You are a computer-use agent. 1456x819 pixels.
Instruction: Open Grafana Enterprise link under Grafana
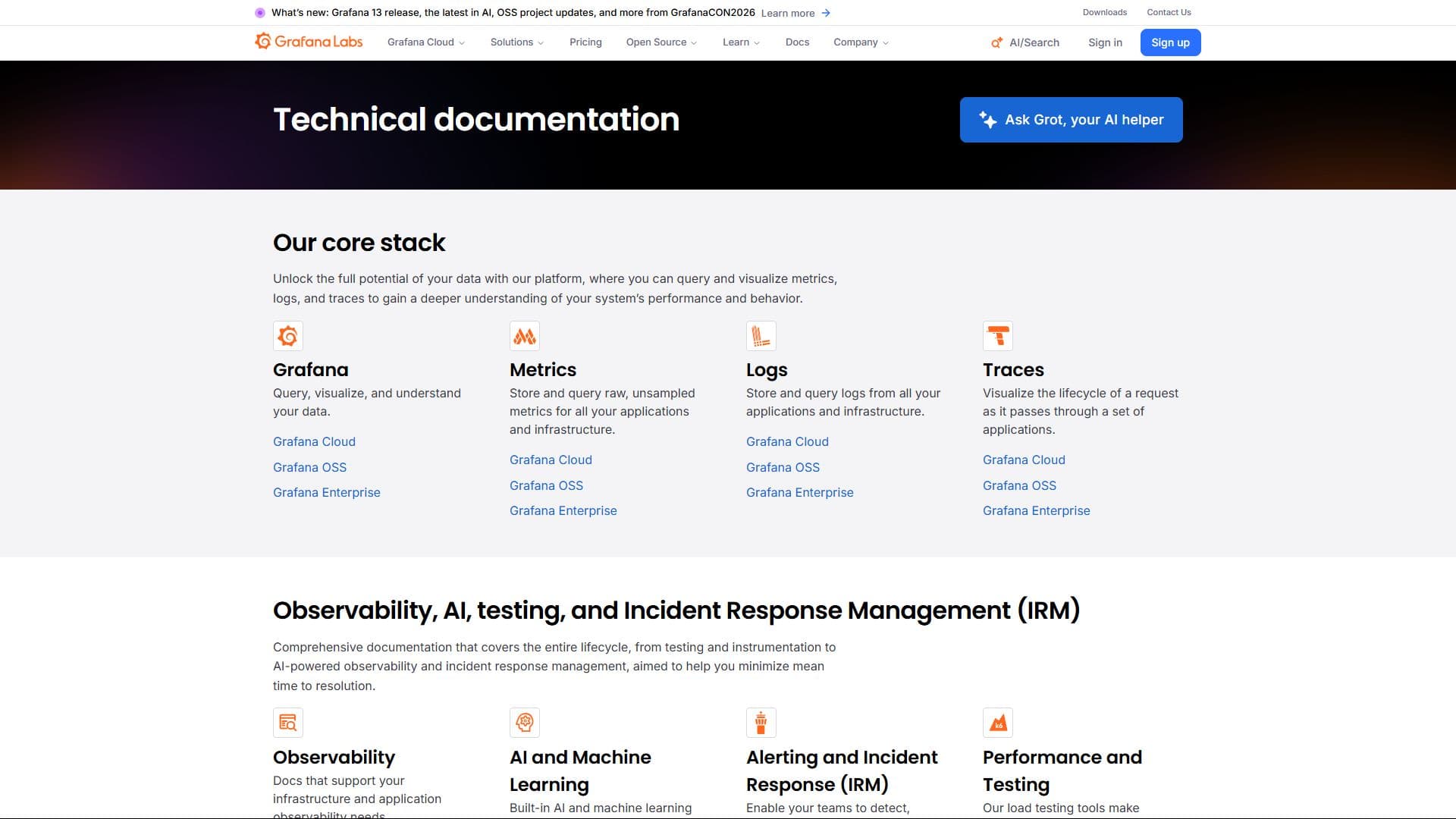(x=327, y=492)
